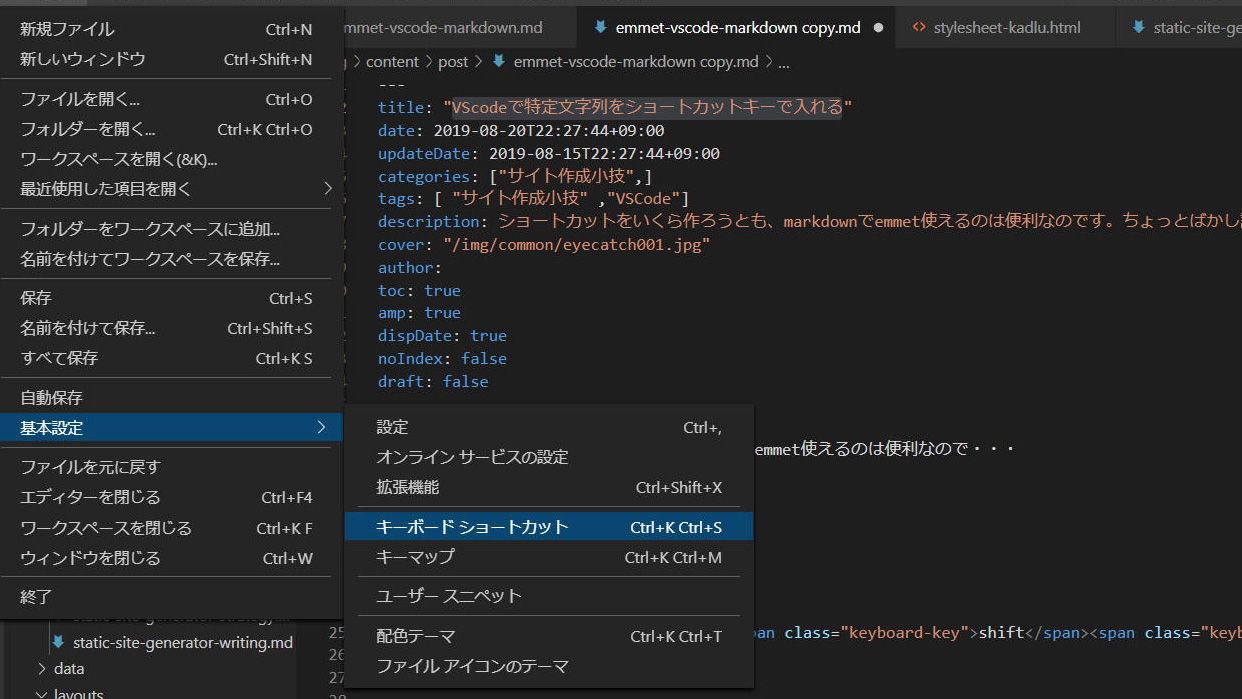
Task: Open 設定 in preferences submenu
Action: click(x=548, y=427)
